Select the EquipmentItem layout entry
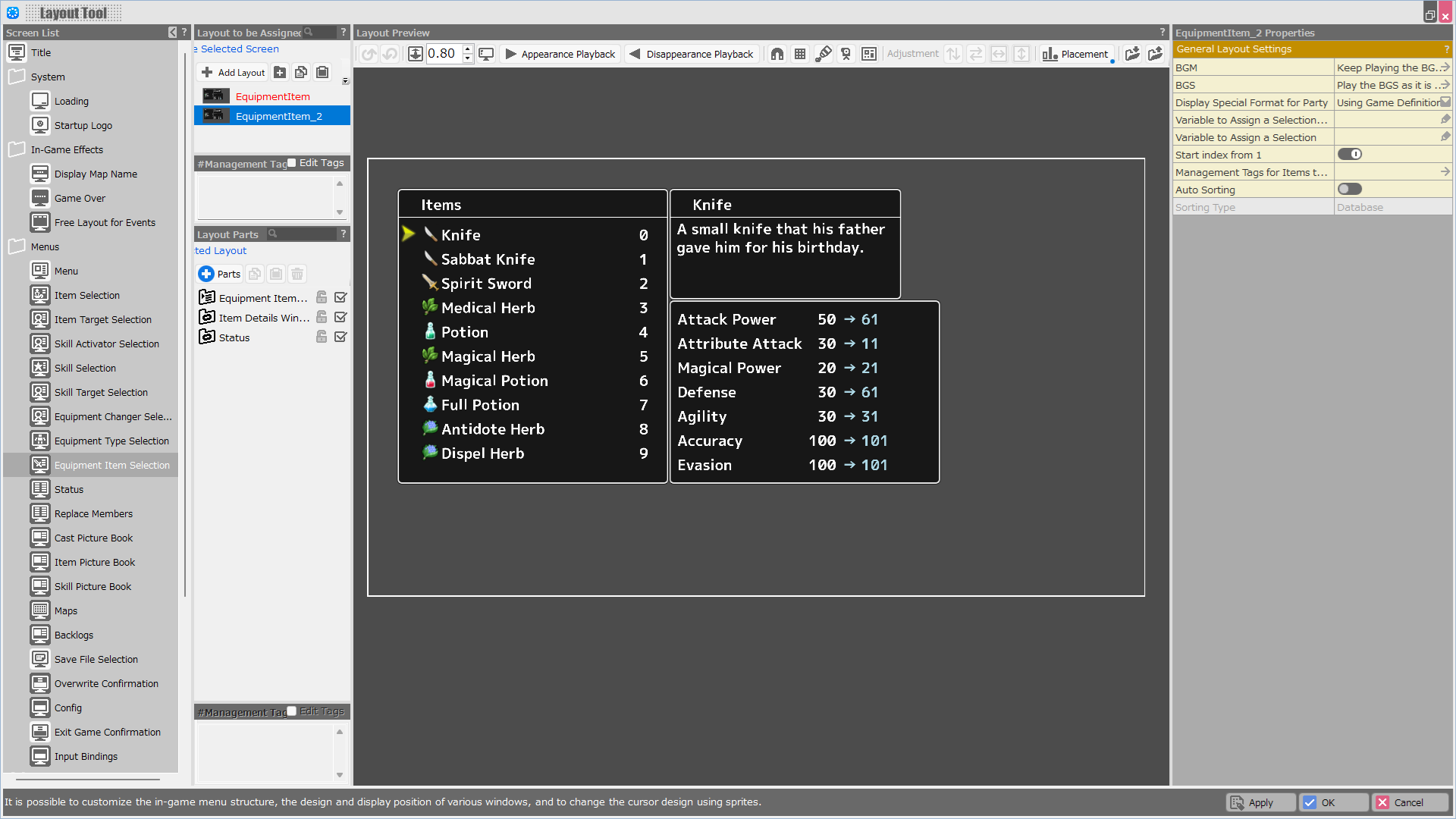Image resolution: width=1456 pixels, height=819 pixels. click(x=272, y=96)
